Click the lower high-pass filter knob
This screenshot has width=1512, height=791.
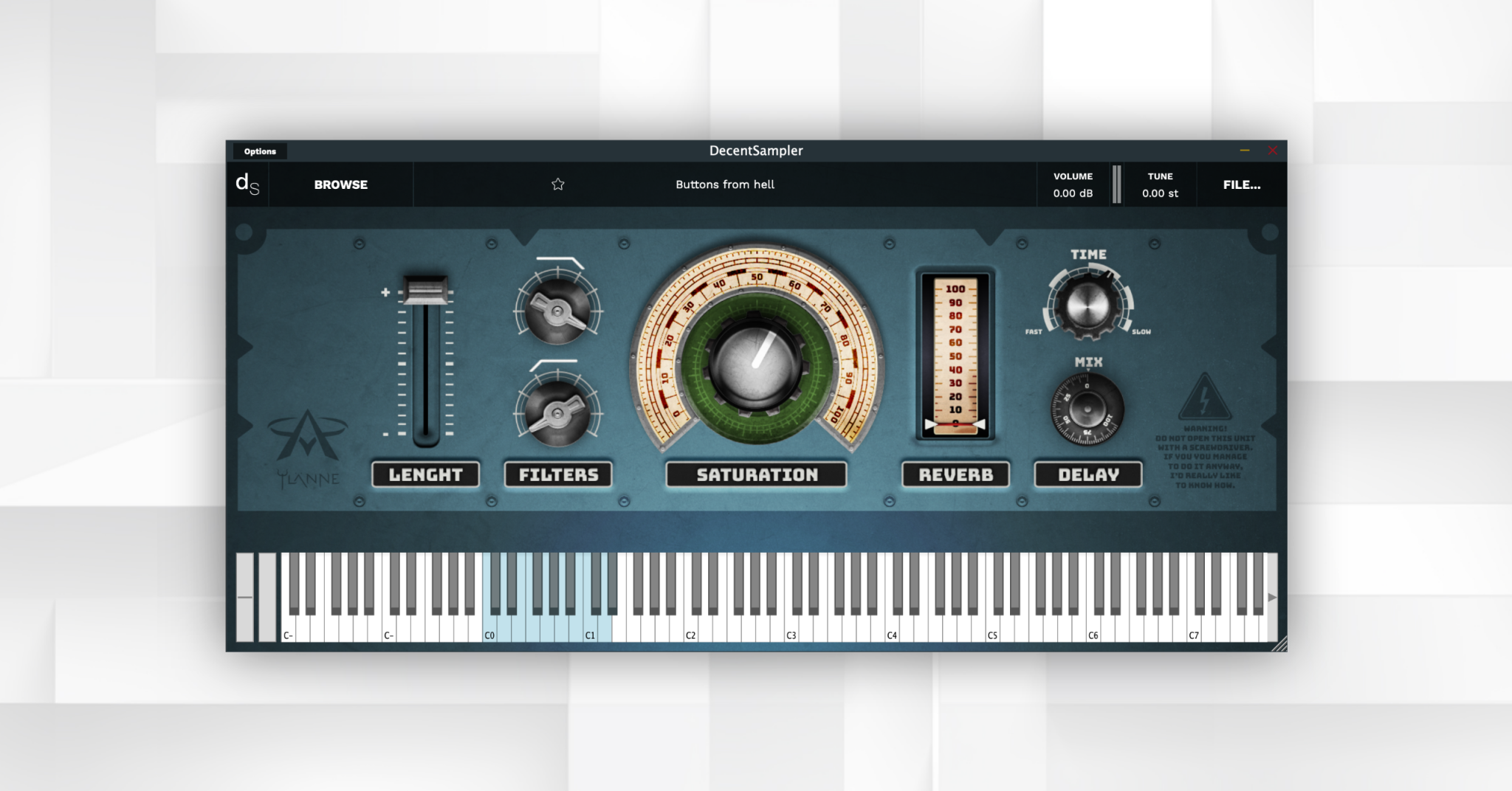tap(558, 413)
